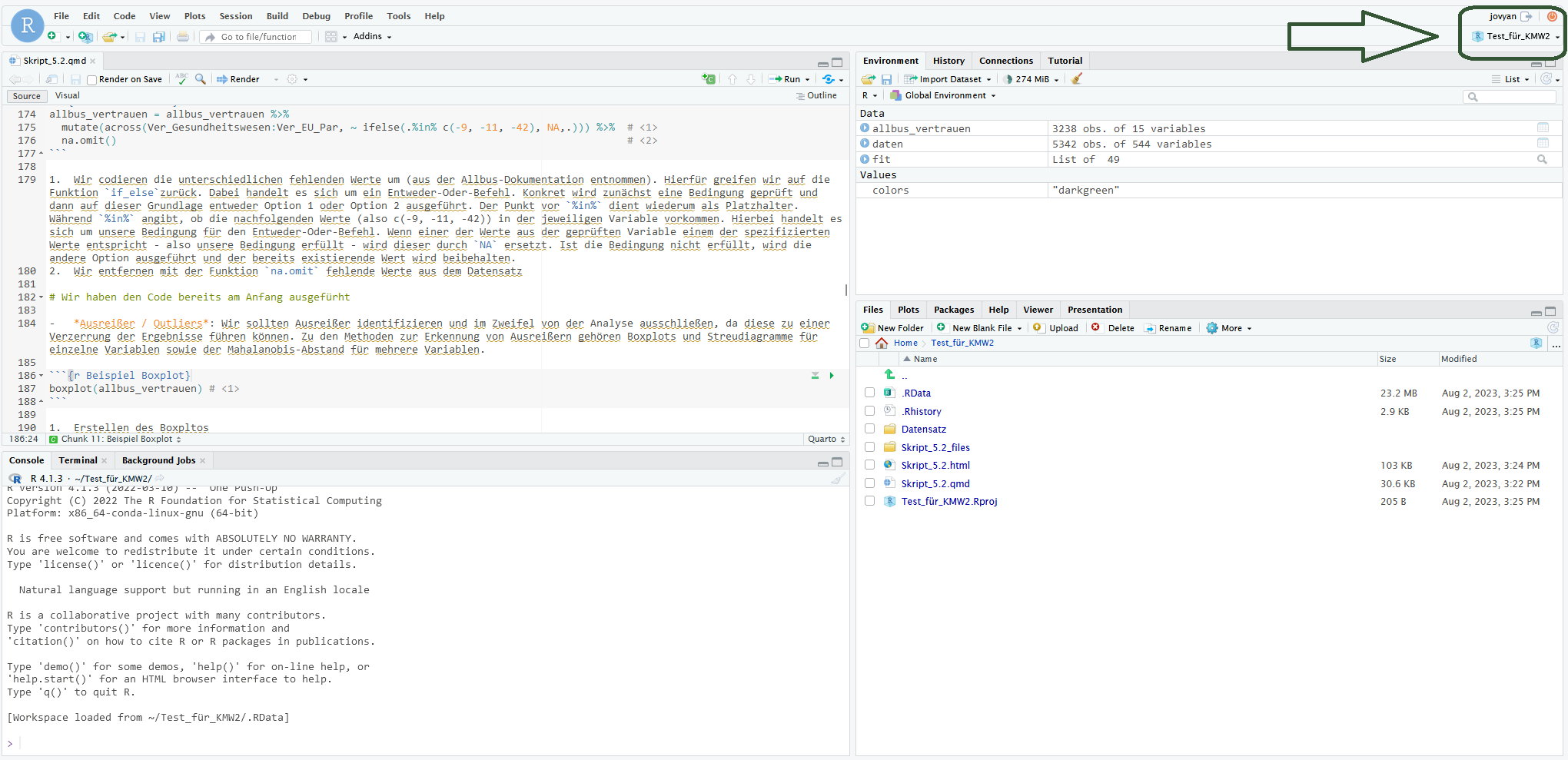Clear objects with the broom icon

pos(1077,78)
